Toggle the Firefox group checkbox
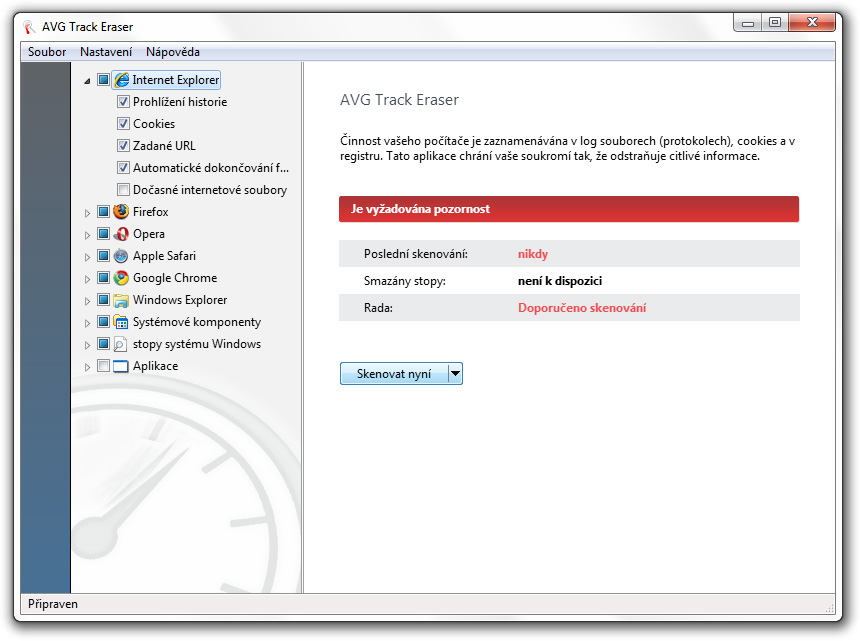The image size is (860, 641). 103,212
